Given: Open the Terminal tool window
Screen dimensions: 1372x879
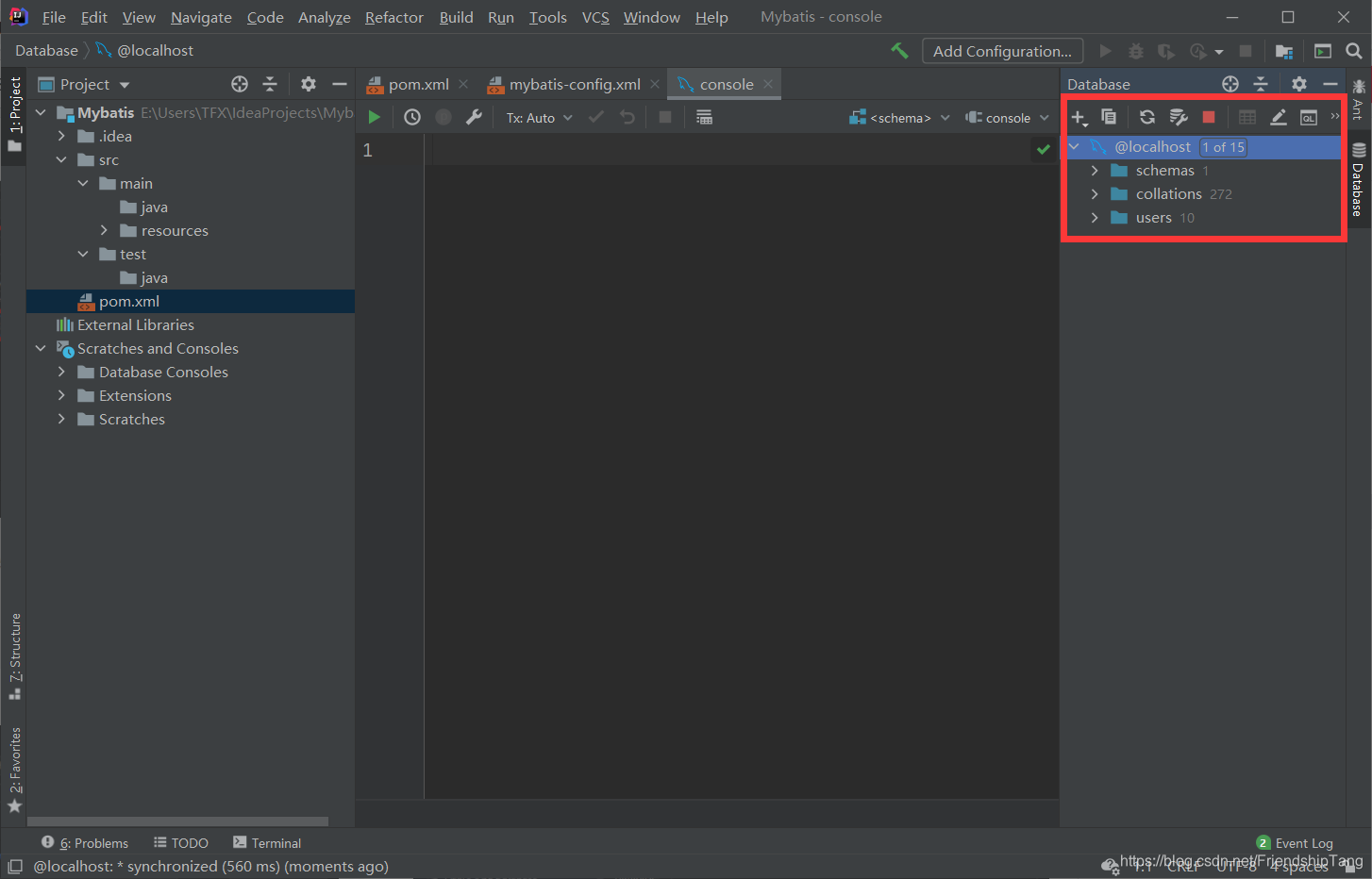Looking at the screenshot, I should coord(267,843).
